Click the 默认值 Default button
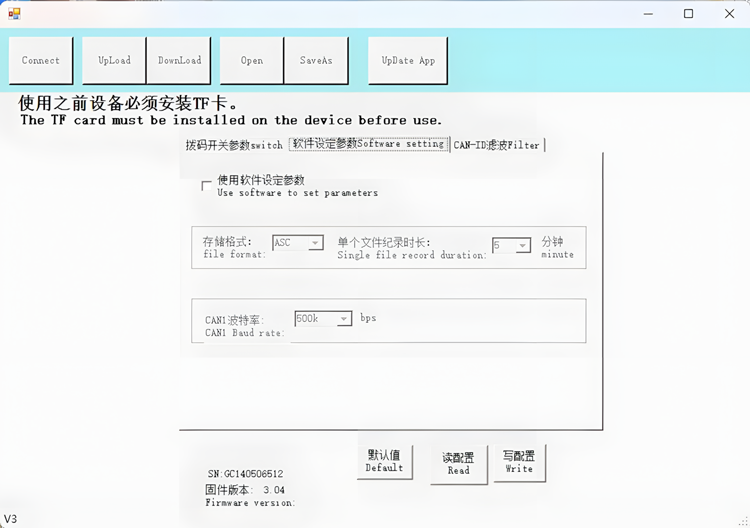The height and width of the screenshot is (528, 750). (384, 461)
